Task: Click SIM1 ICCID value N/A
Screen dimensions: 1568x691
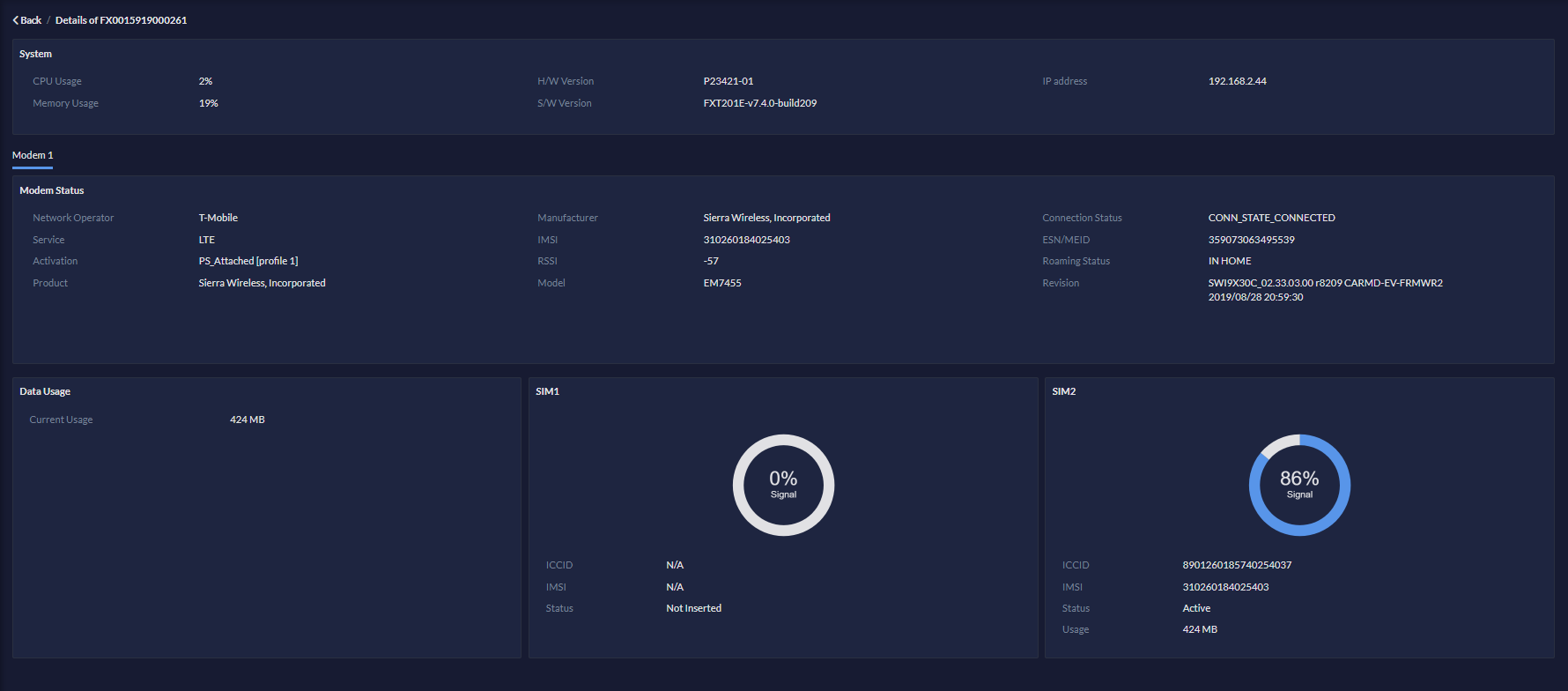Action: coord(675,565)
